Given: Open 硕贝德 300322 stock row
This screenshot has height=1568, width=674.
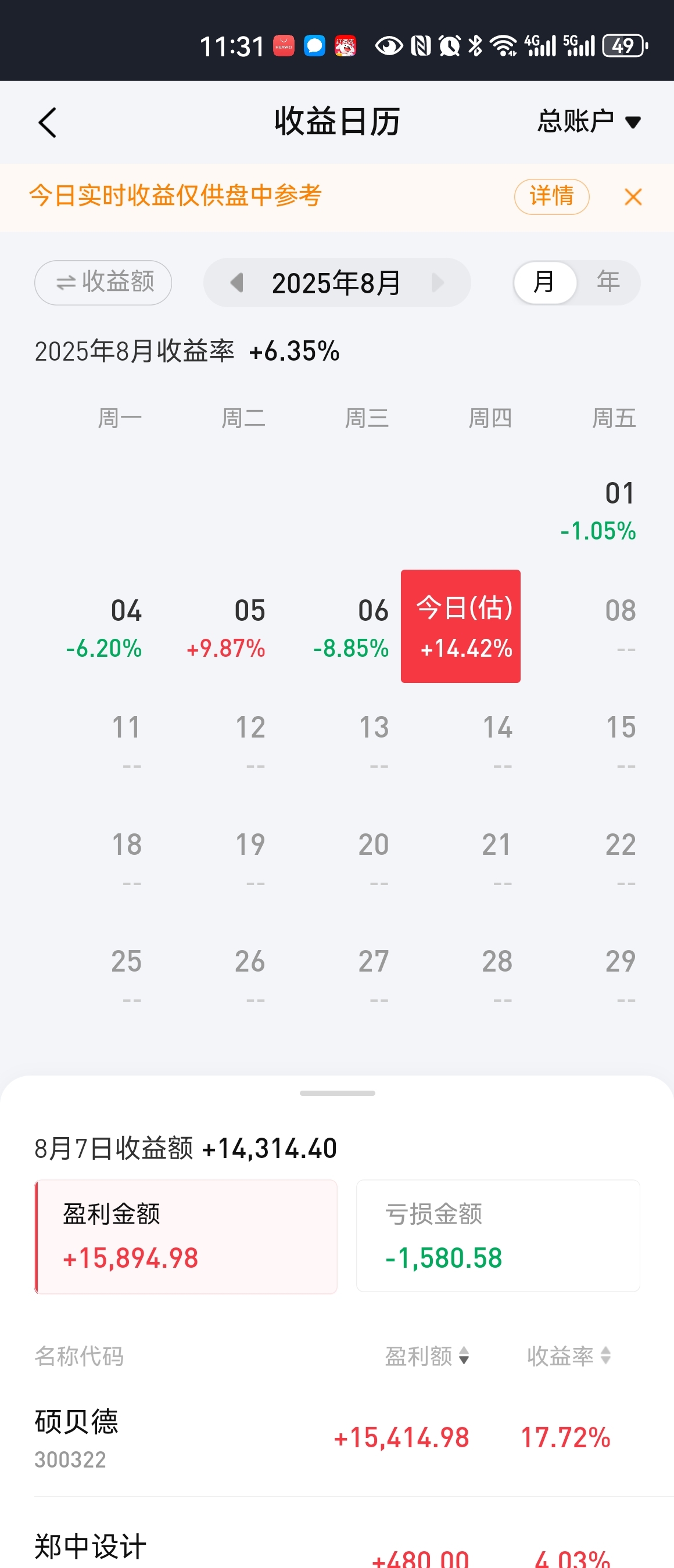Looking at the screenshot, I should (x=336, y=1438).
